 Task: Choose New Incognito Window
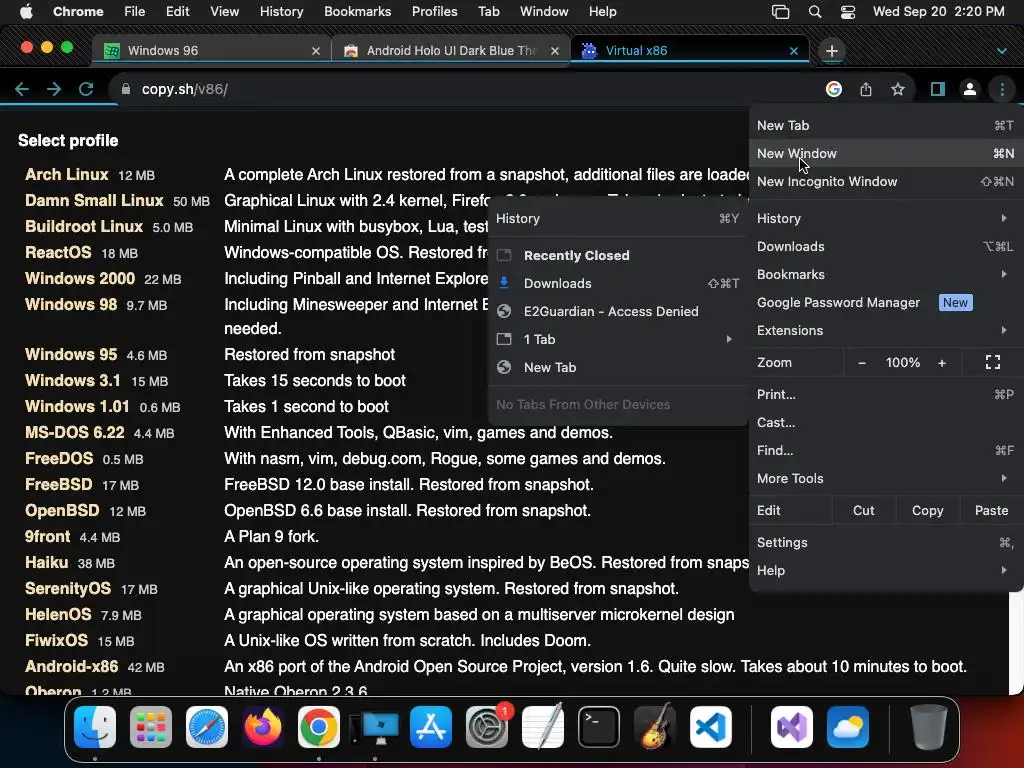point(886,182)
